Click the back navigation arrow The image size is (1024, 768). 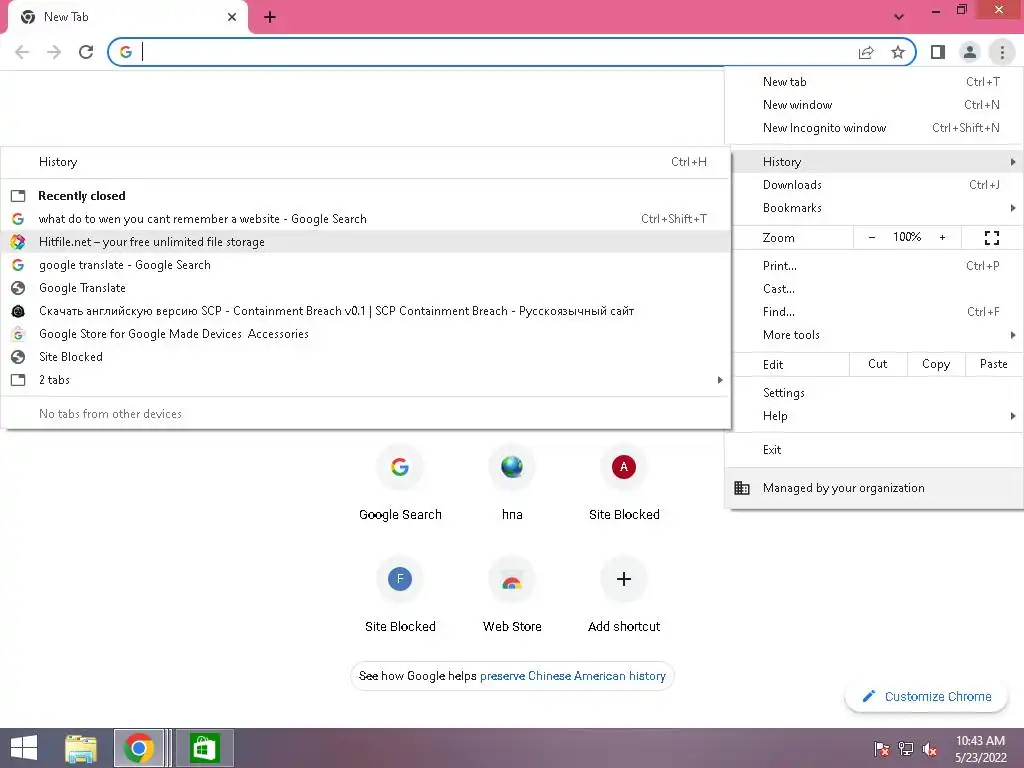coord(22,52)
